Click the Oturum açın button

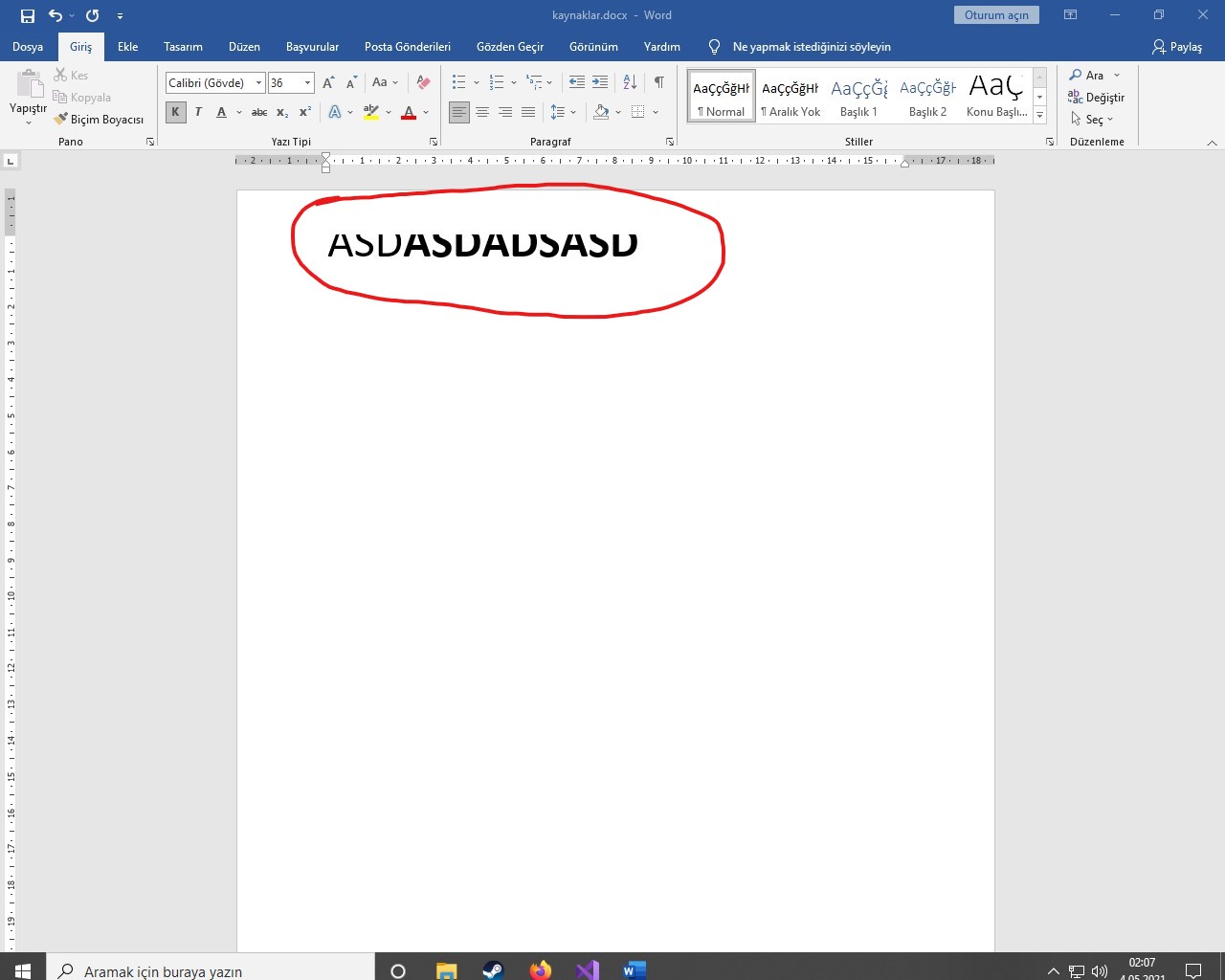pyautogui.click(x=996, y=15)
